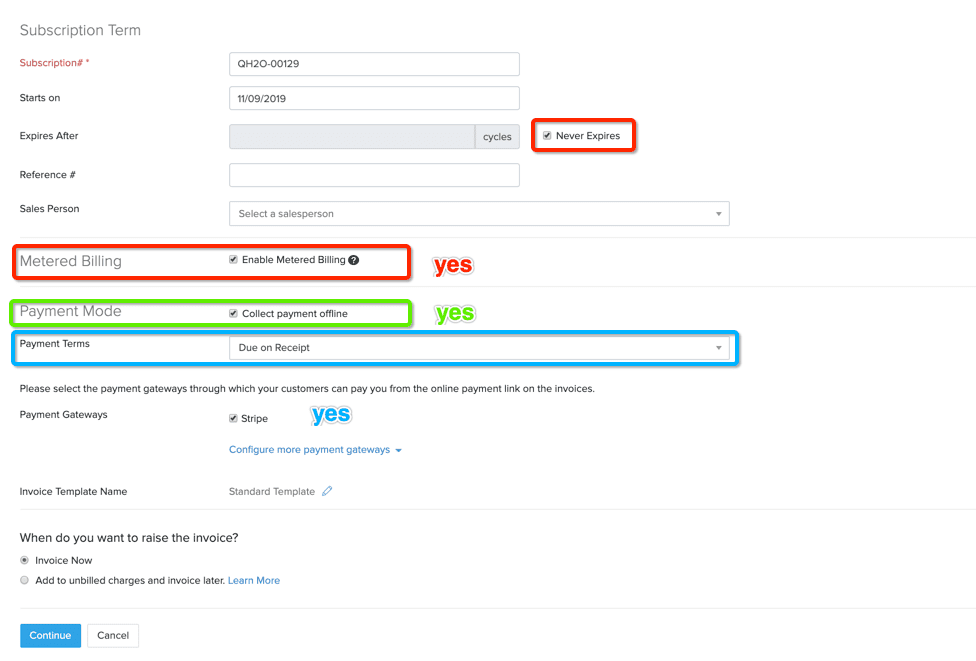This screenshot has height=661, width=976.
Task: Open the Due on Receipt payment terms dropdown
Action: point(479,347)
